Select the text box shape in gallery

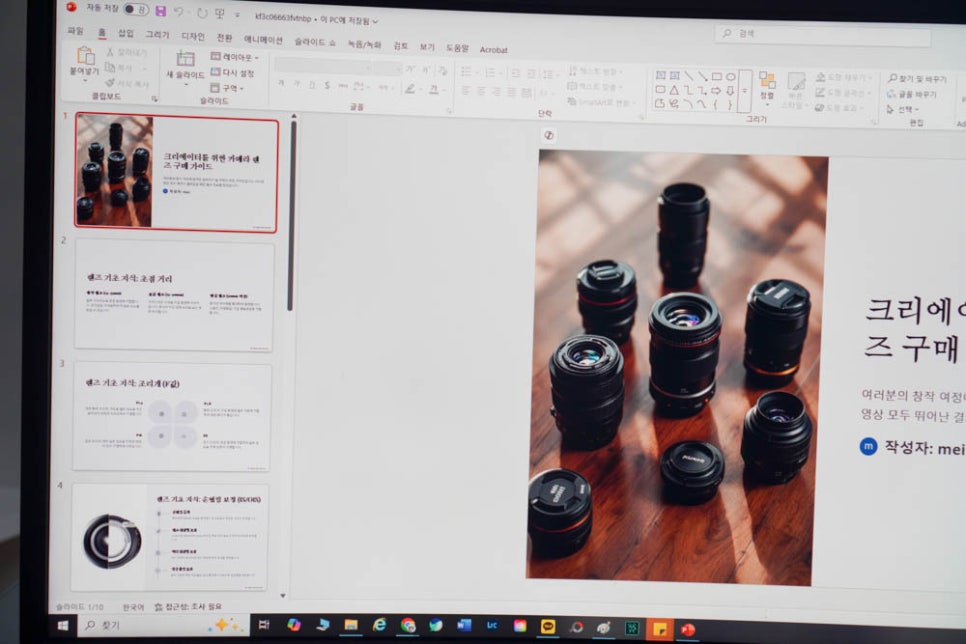pos(660,75)
